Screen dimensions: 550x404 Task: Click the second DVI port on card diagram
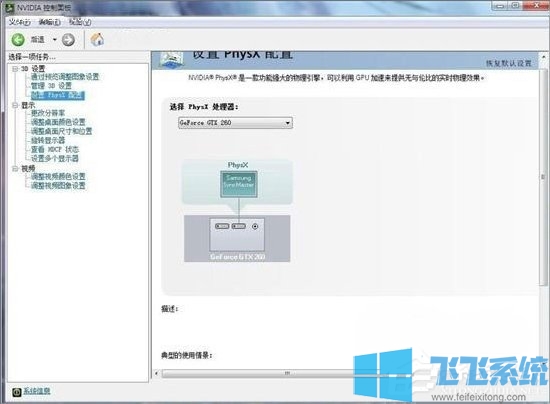pyautogui.click(x=239, y=226)
